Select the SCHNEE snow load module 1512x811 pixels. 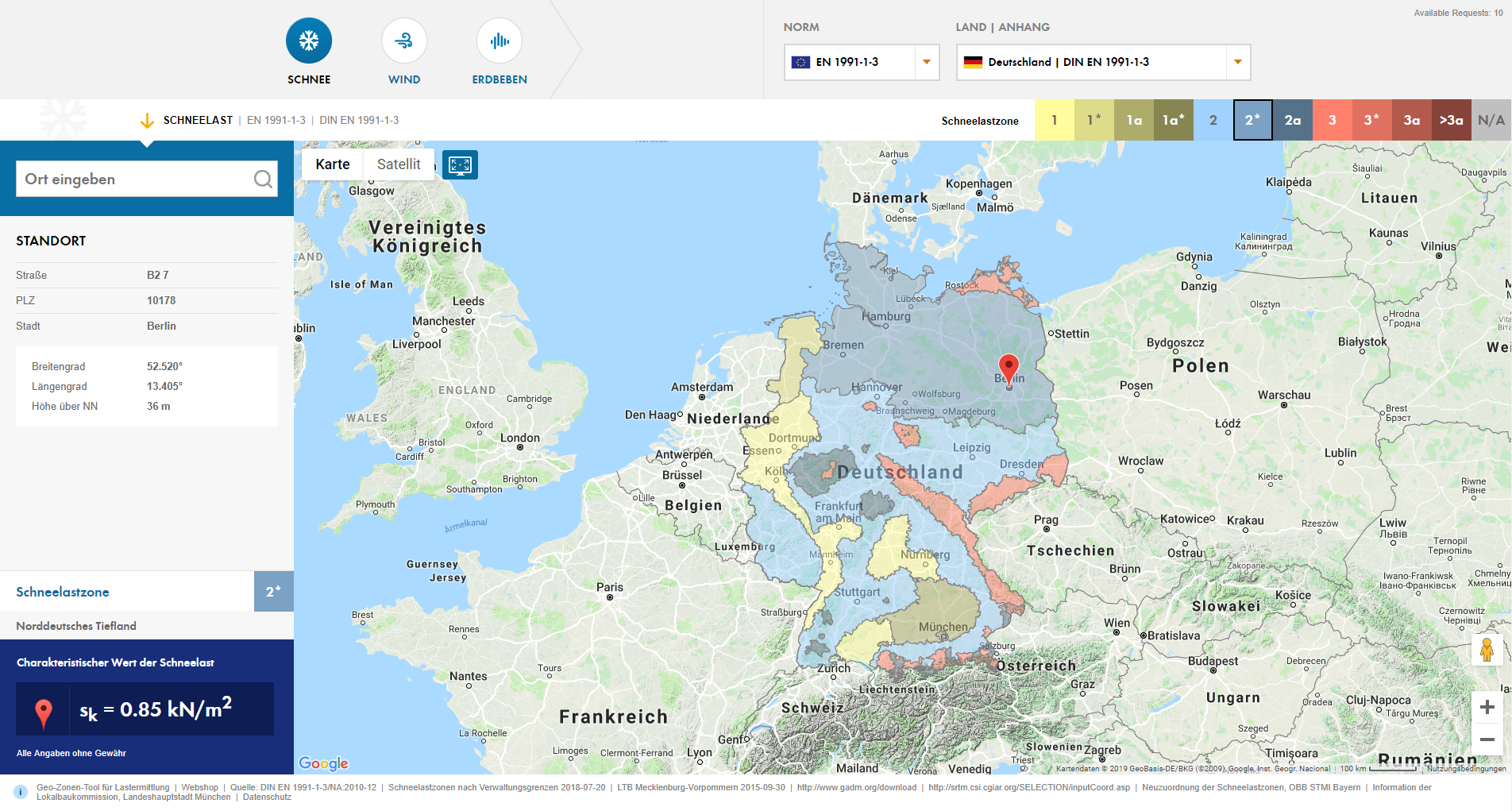309,40
